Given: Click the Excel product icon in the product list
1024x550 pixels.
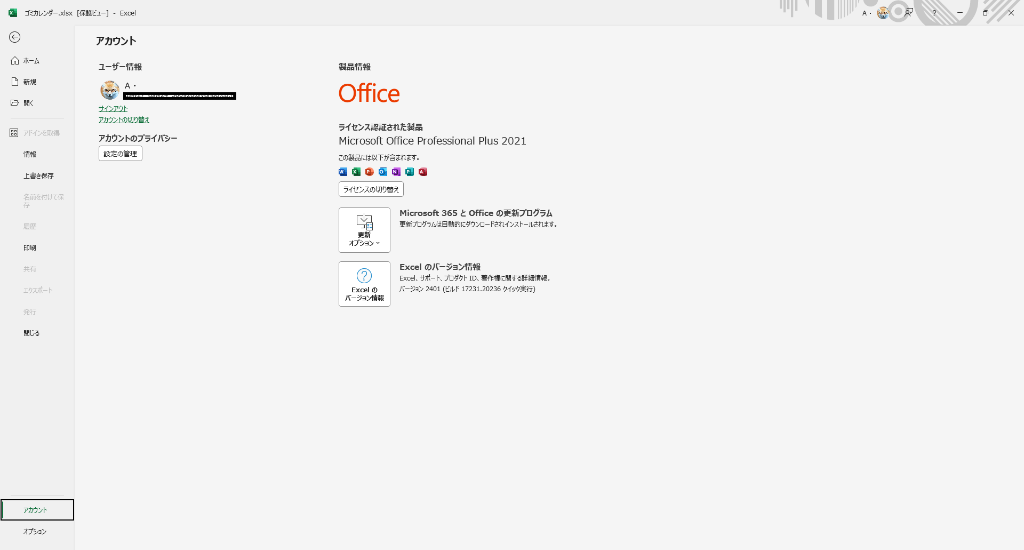Looking at the screenshot, I should click(356, 172).
